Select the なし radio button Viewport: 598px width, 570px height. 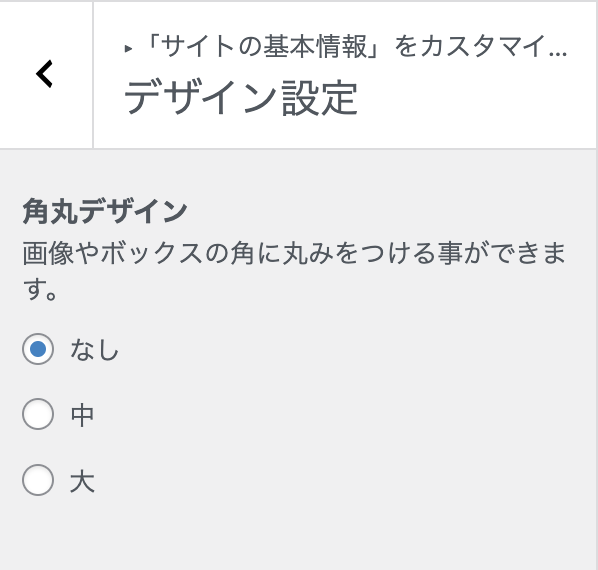[x=38, y=349]
